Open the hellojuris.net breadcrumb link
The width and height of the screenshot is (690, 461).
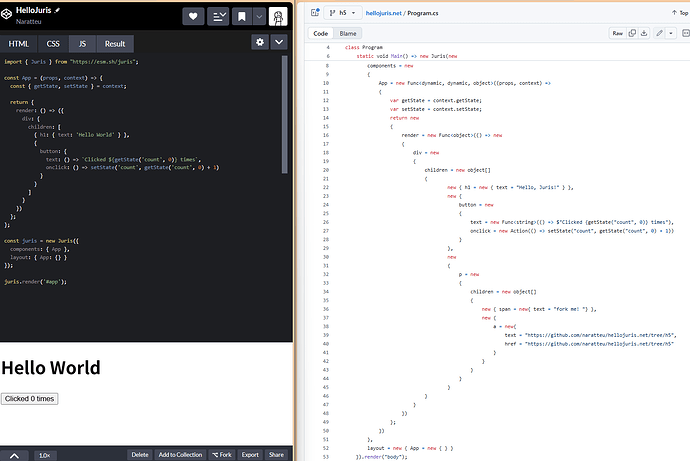[x=384, y=13]
